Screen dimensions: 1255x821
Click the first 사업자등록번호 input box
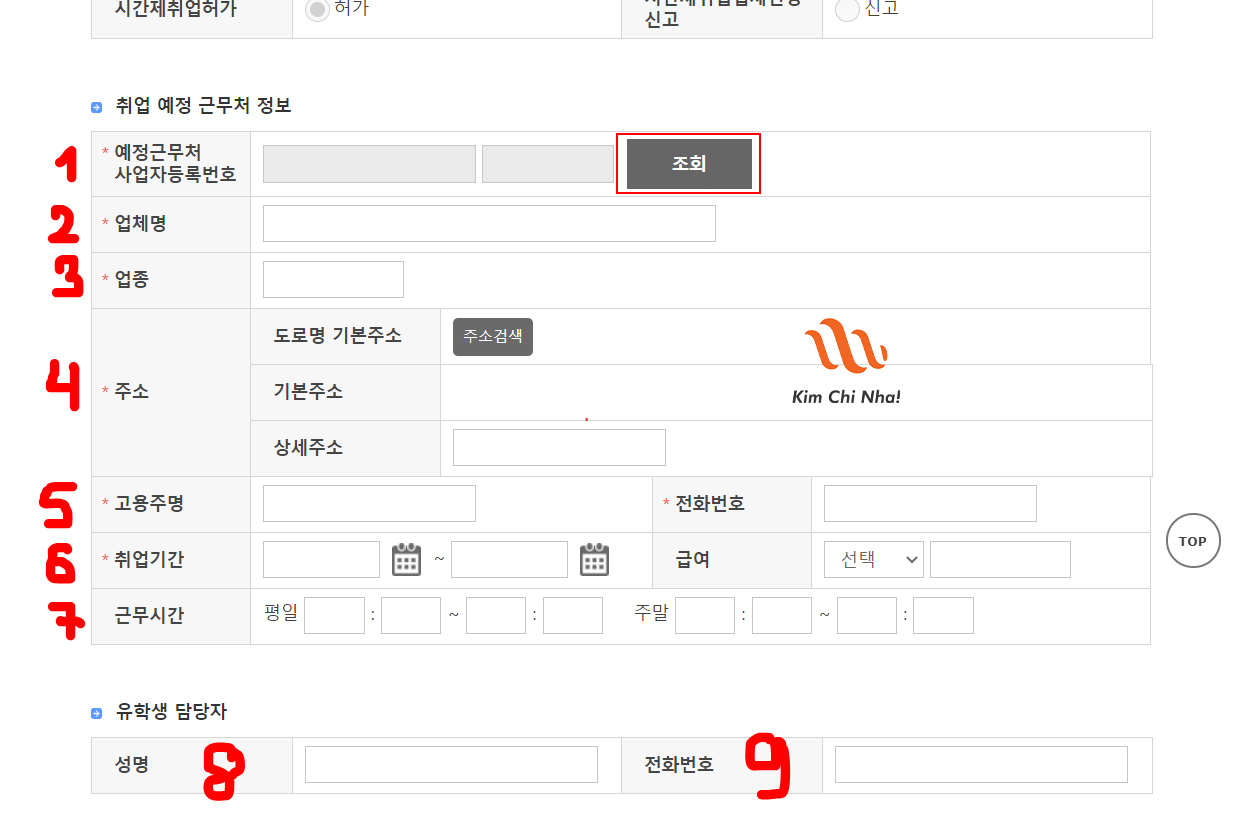369,164
